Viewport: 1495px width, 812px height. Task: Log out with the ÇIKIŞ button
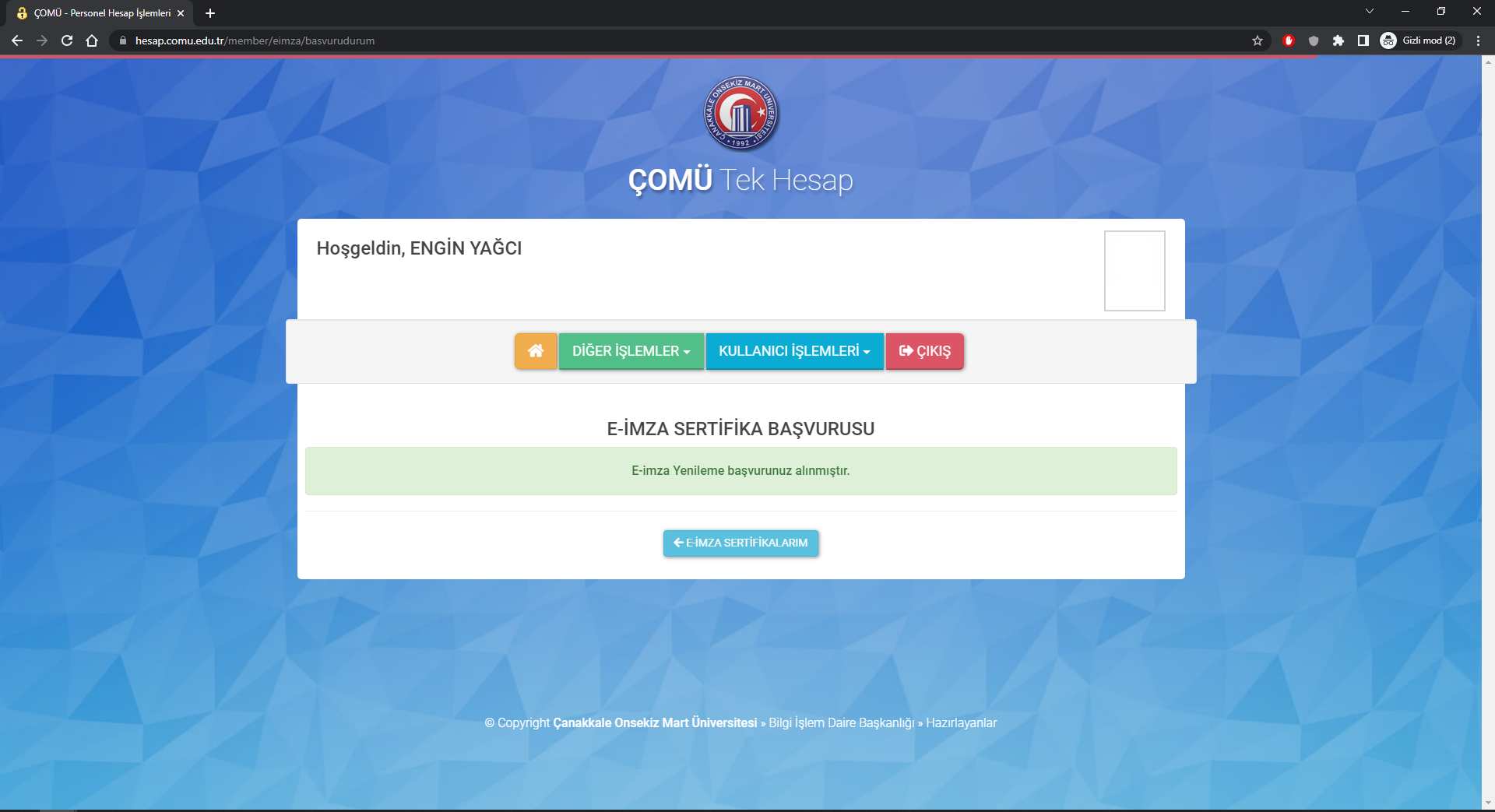[x=925, y=351]
